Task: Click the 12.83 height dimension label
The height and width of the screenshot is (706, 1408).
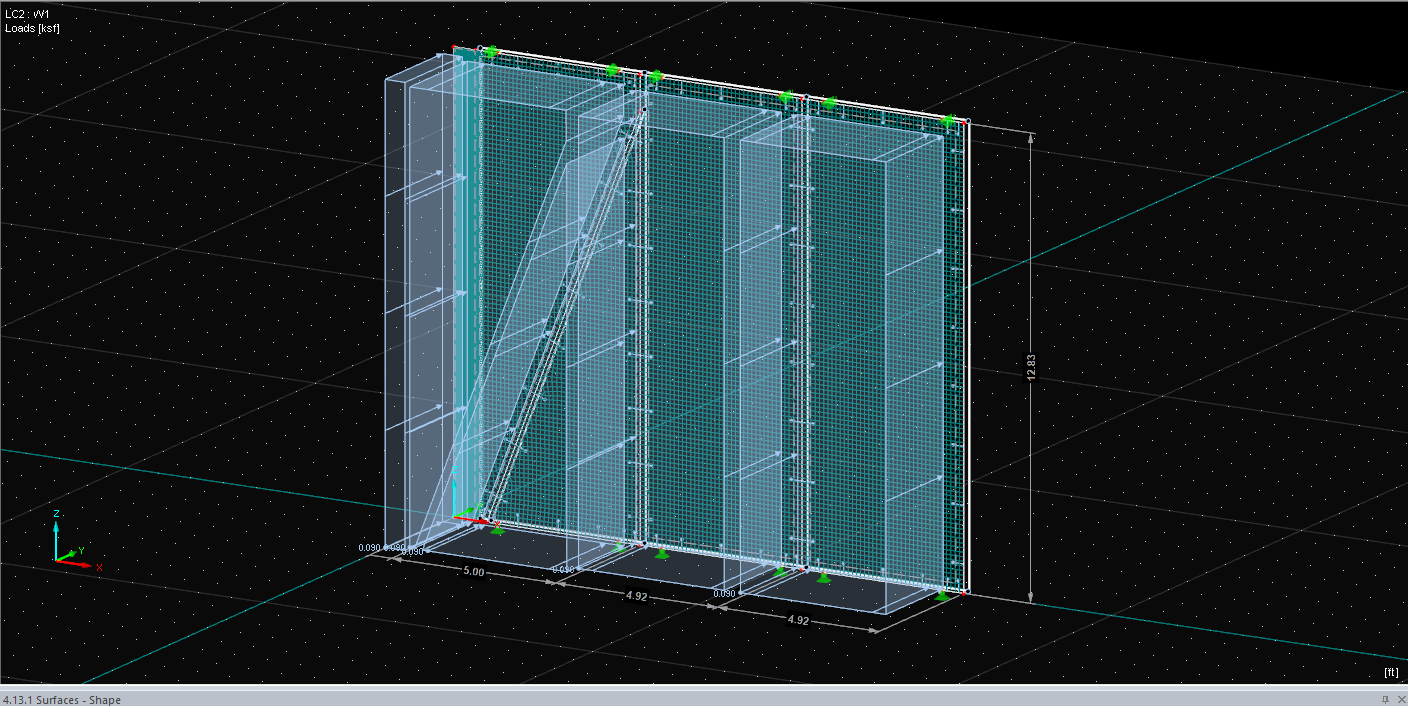Action: tap(1031, 367)
